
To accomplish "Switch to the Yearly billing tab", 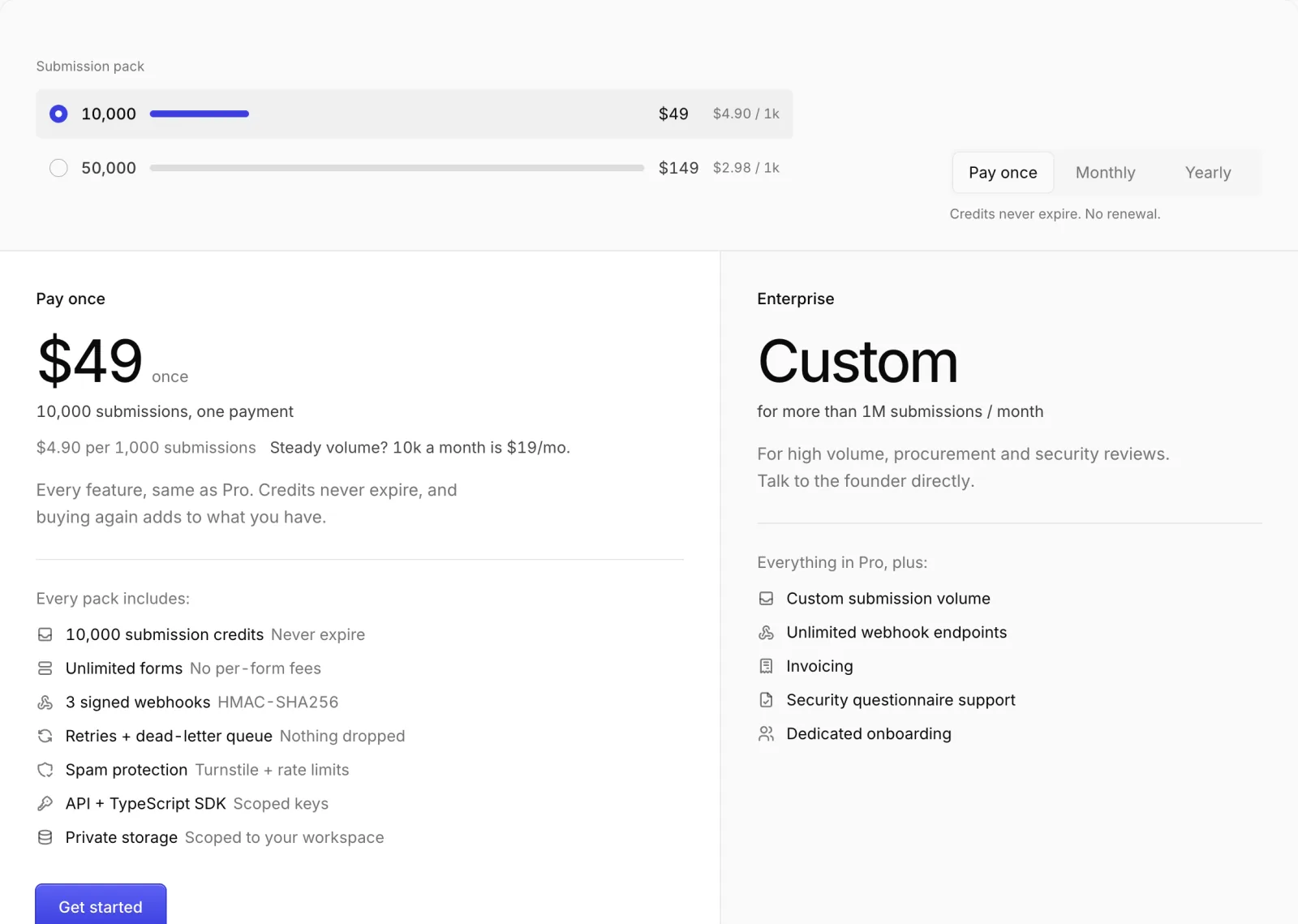I will (1208, 173).
